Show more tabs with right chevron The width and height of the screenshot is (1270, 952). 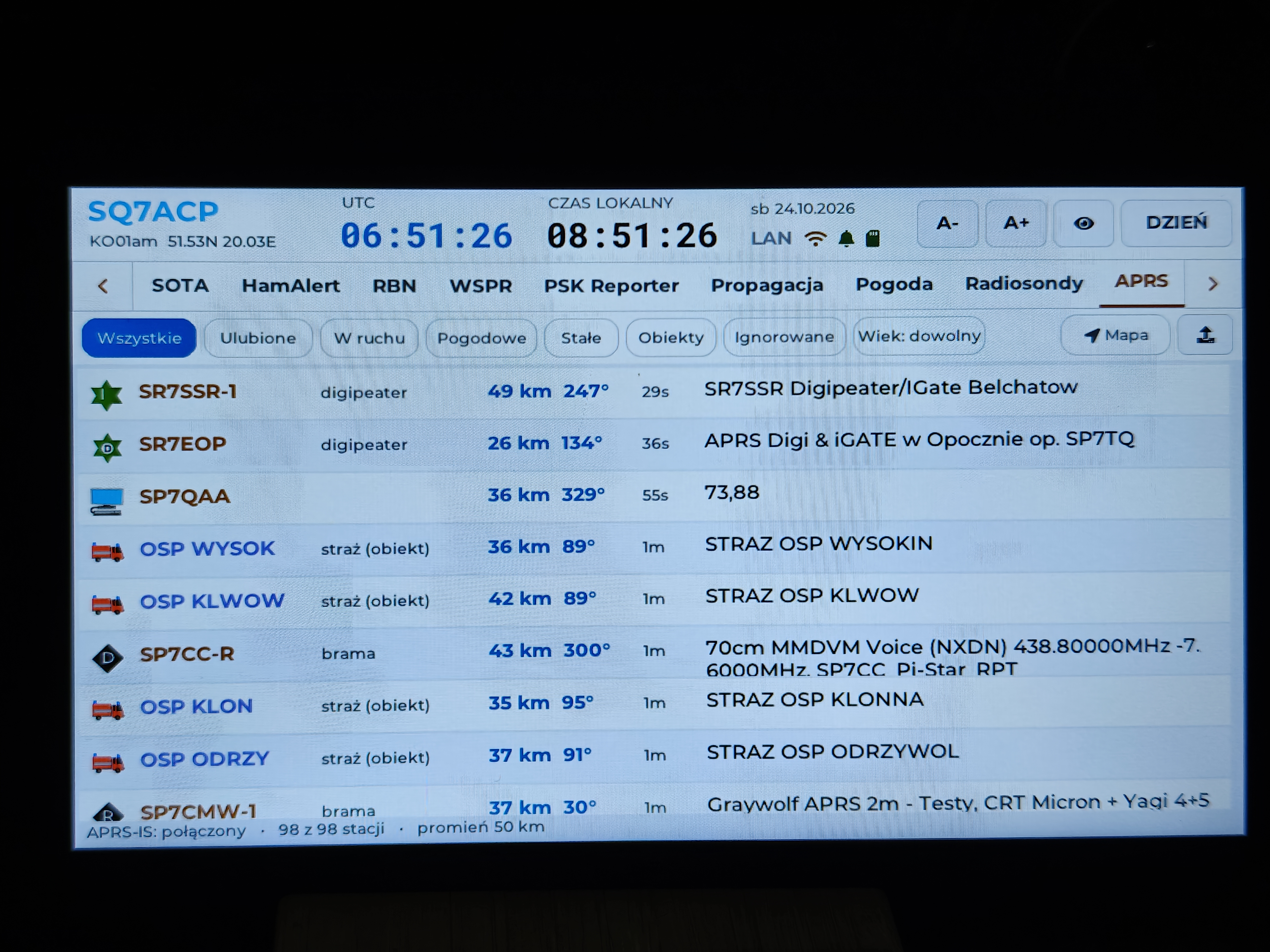pyautogui.click(x=1213, y=284)
